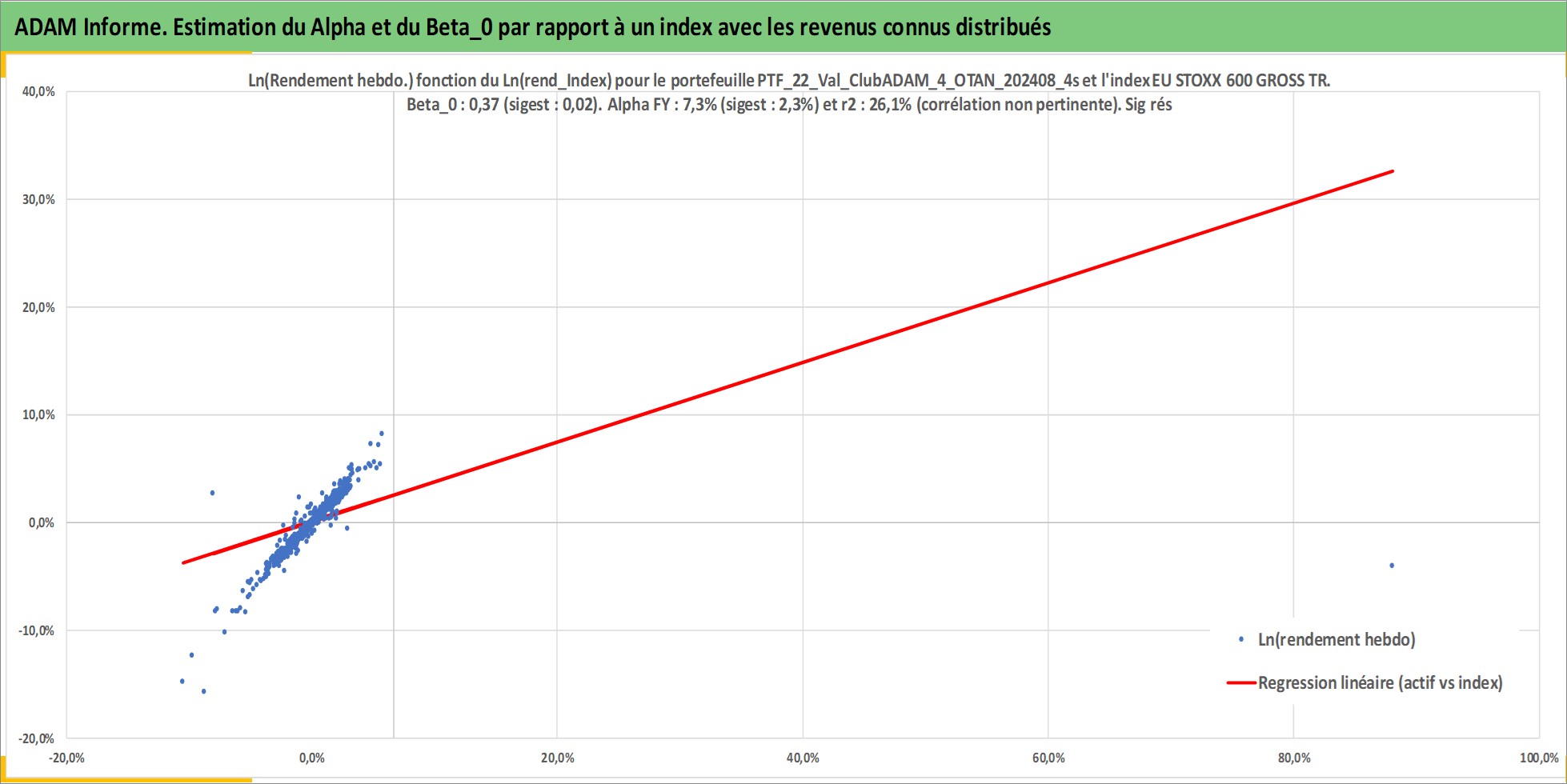Click the '-10,0%' label on the vertical axis

(x=37, y=631)
